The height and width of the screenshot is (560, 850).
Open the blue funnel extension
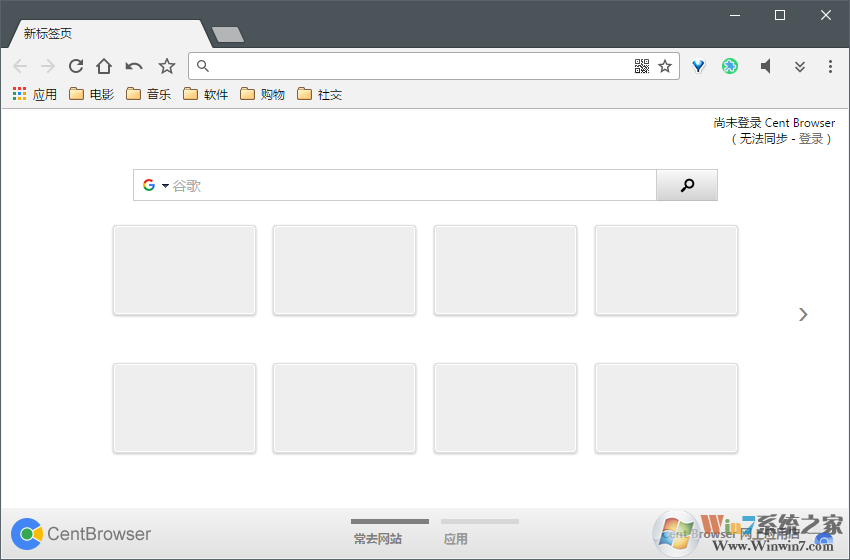698,66
